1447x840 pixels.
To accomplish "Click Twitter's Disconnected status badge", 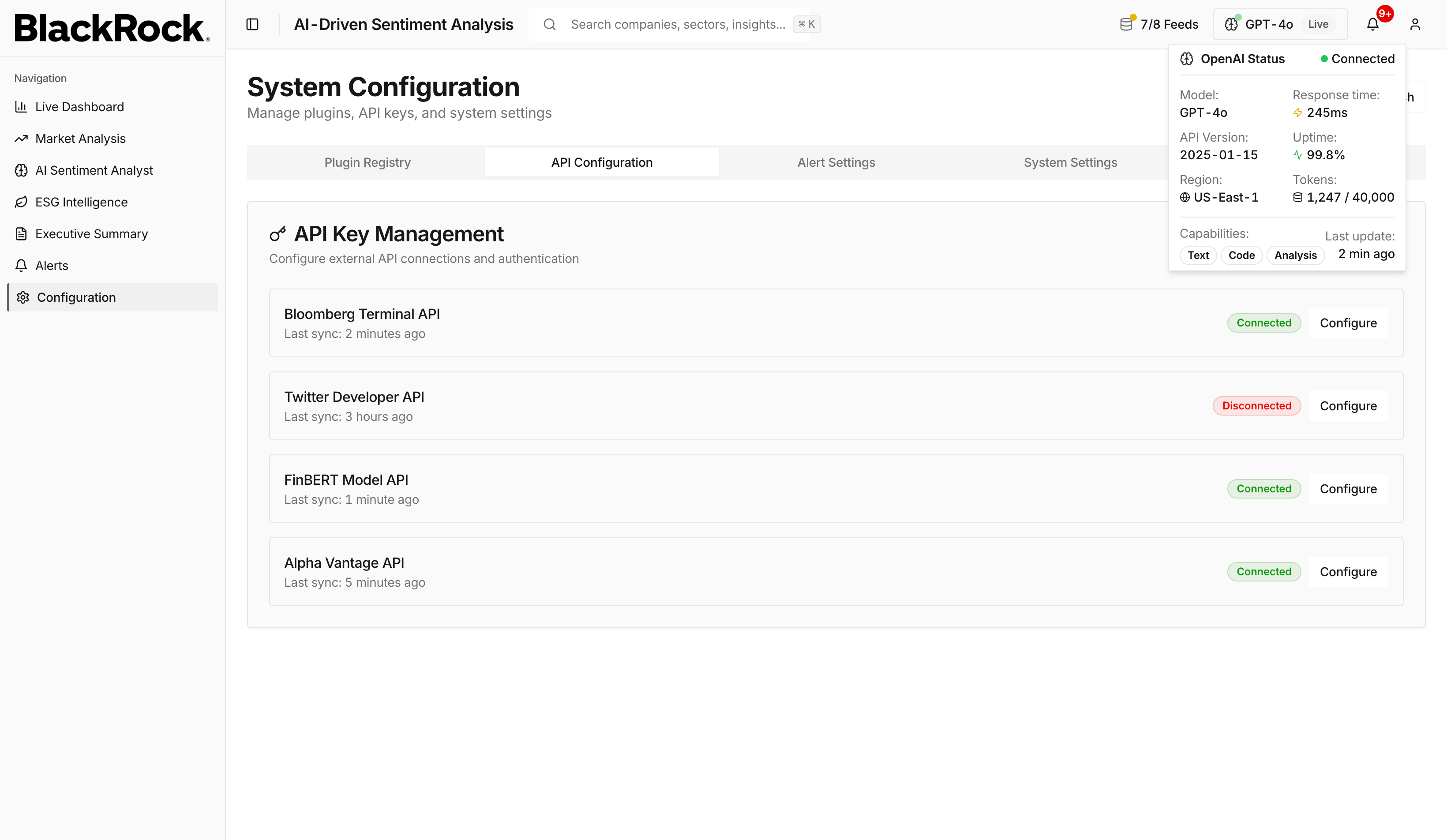I will (x=1256, y=406).
